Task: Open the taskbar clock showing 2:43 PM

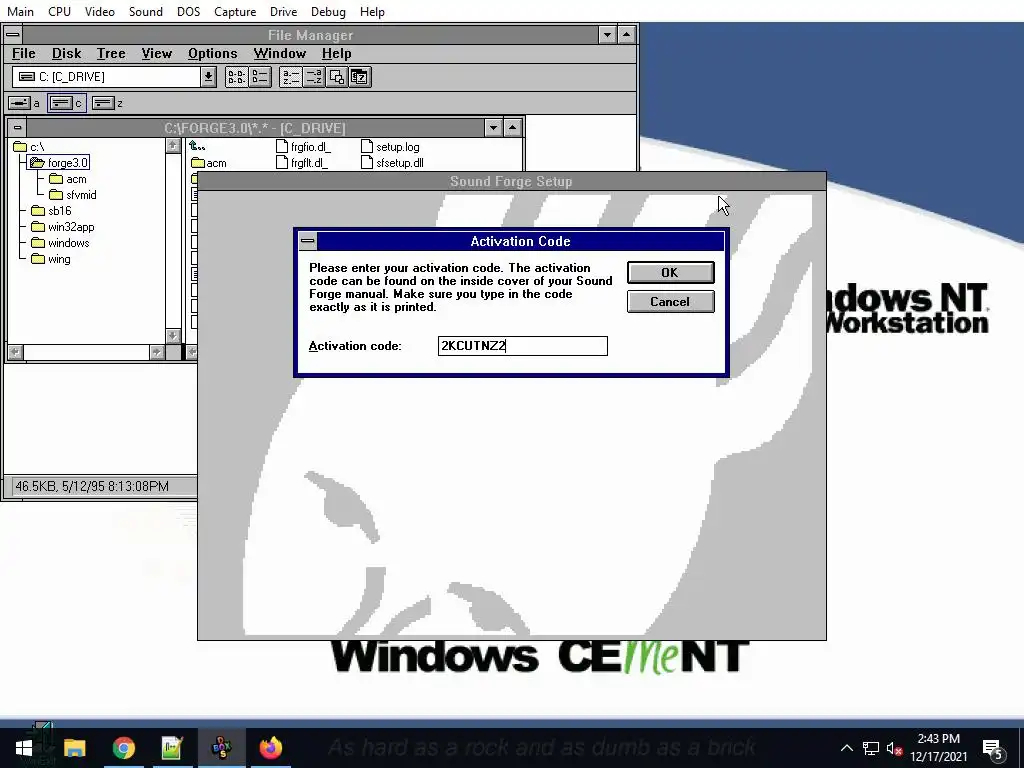Action: 938,748
